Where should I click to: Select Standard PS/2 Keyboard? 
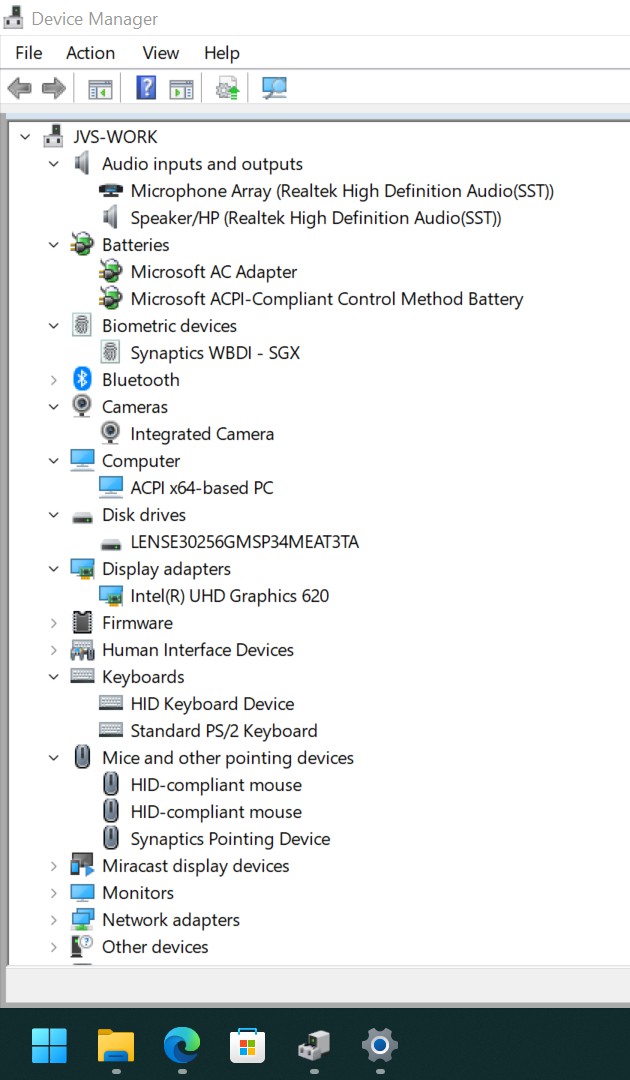224,731
